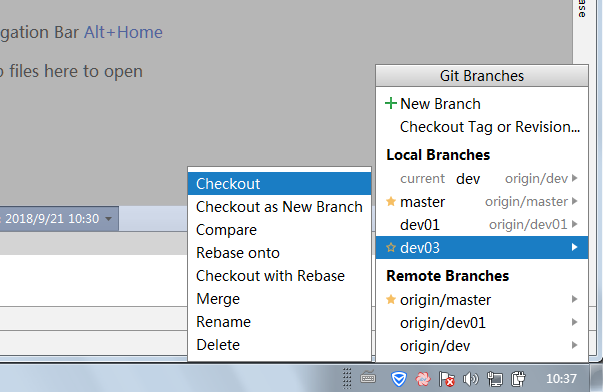This screenshot has width=603, height=392.
Task: Click the green plus New Branch icon
Action: point(391,103)
